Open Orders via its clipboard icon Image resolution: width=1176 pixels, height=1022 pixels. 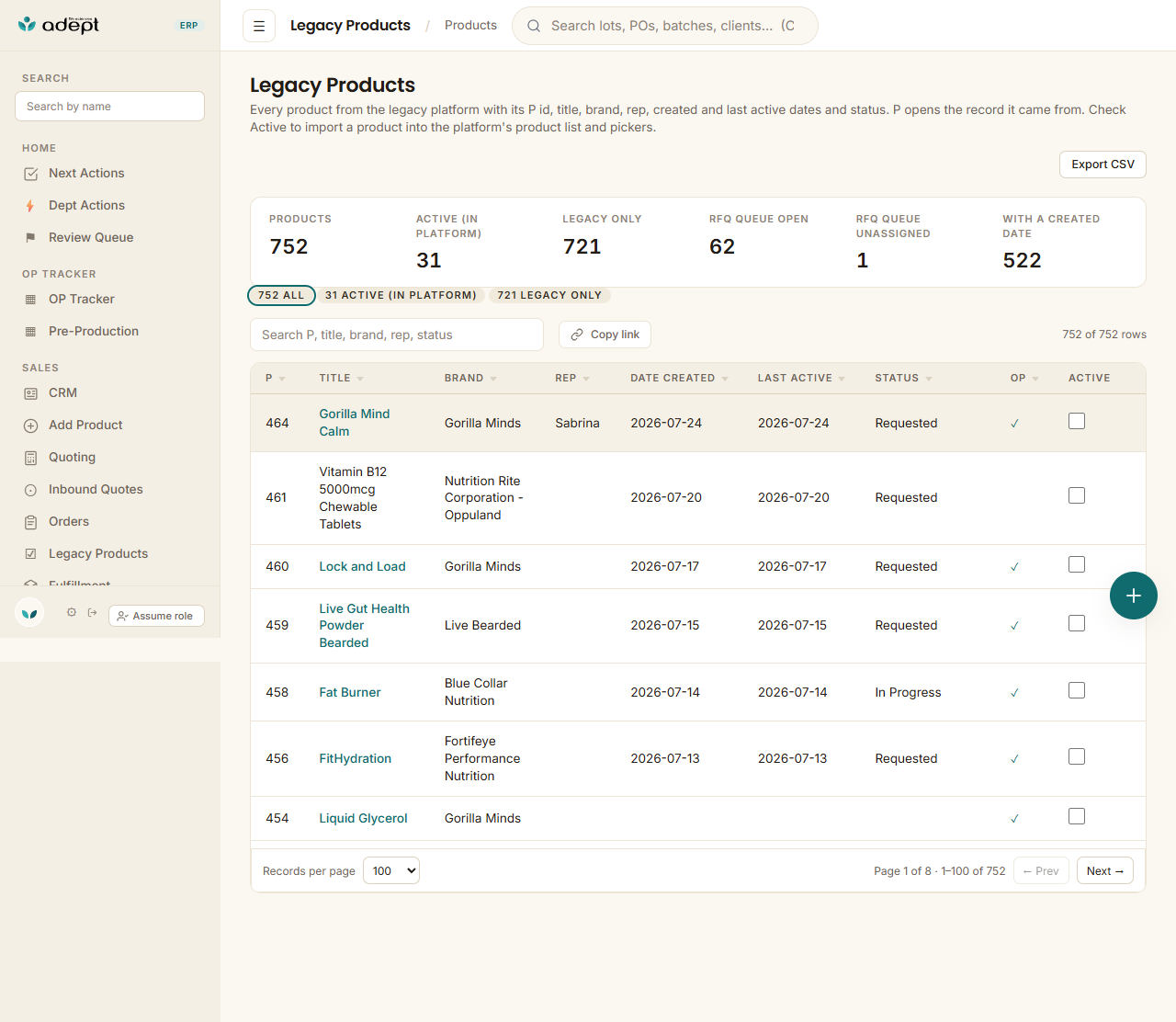click(x=30, y=522)
